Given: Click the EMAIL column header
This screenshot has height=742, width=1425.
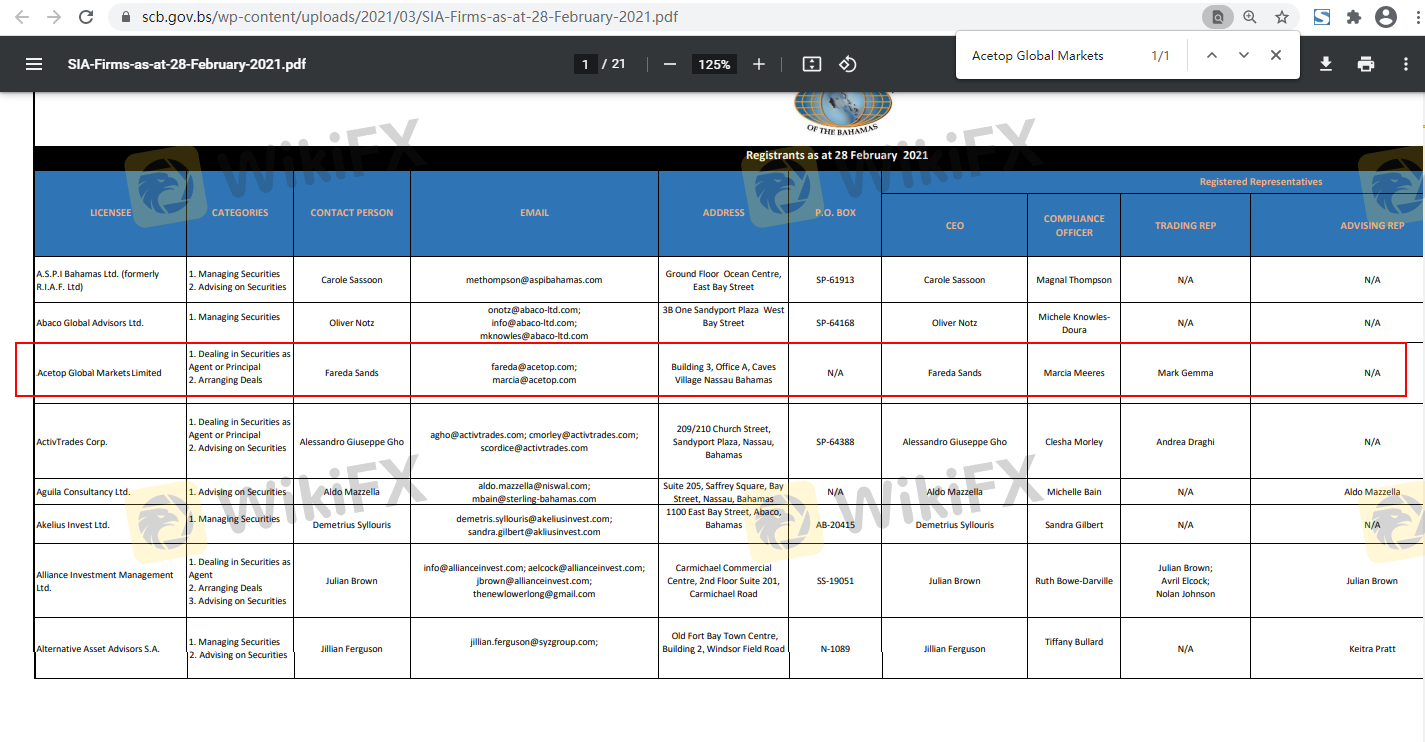Looking at the screenshot, I should pyautogui.click(x=535, y=213).
